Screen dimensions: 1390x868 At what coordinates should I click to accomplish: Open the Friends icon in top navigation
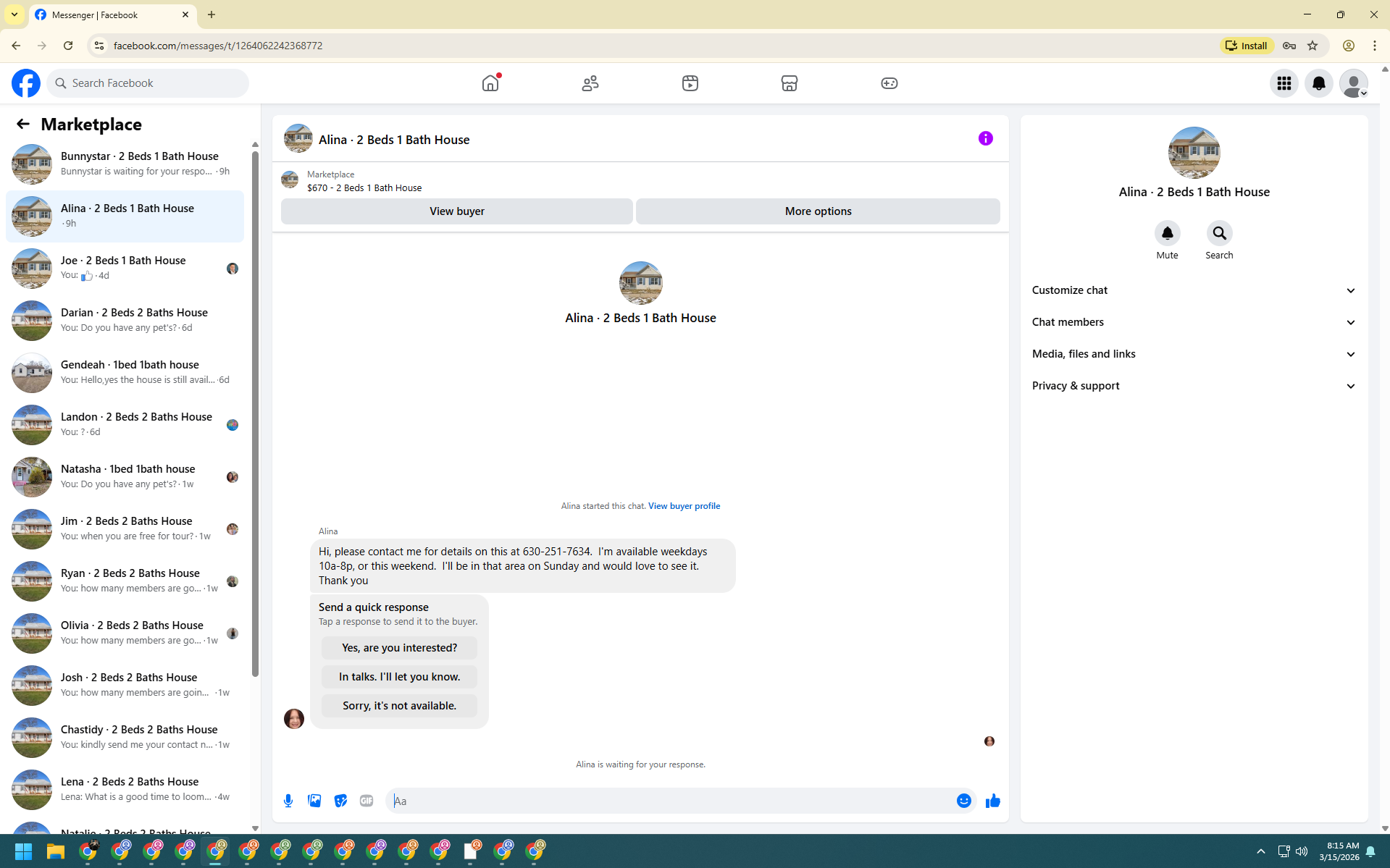click(590, 83)
